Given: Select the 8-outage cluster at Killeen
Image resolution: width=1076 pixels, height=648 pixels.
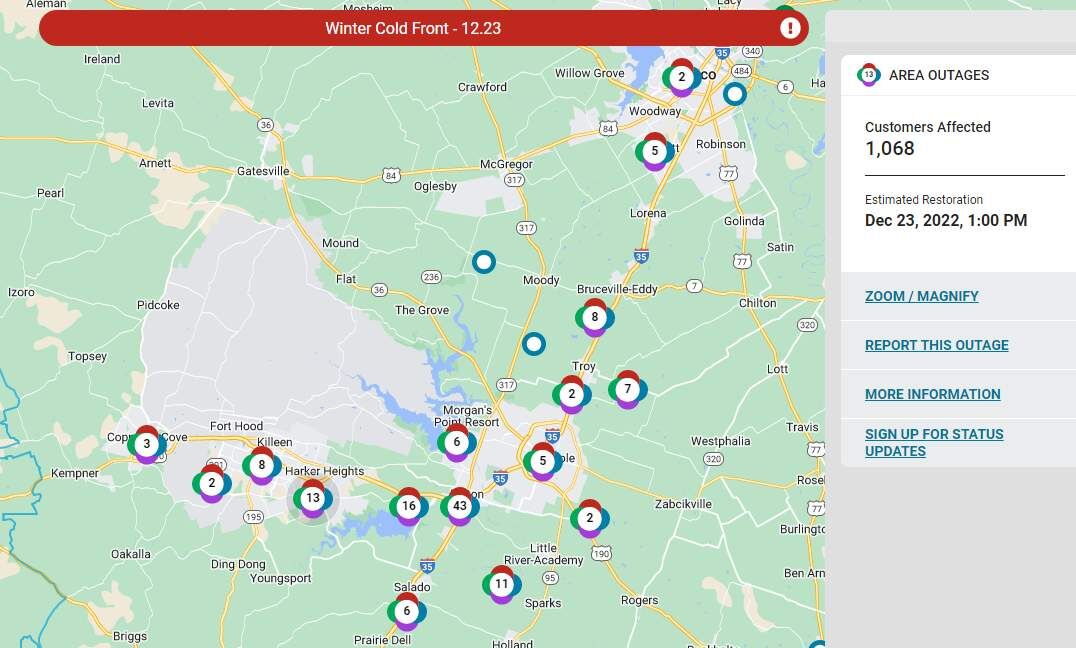Looking at the screenshot, I should point(261,465).
